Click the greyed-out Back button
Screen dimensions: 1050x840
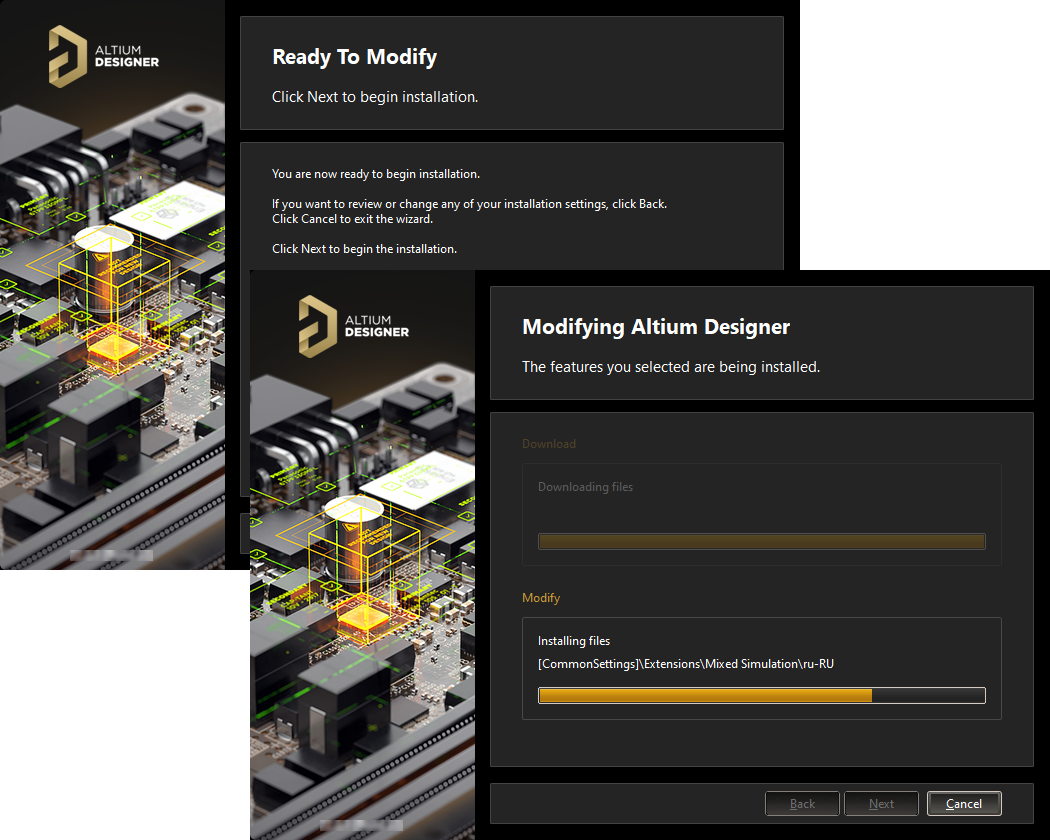click(x=802, y=803)
